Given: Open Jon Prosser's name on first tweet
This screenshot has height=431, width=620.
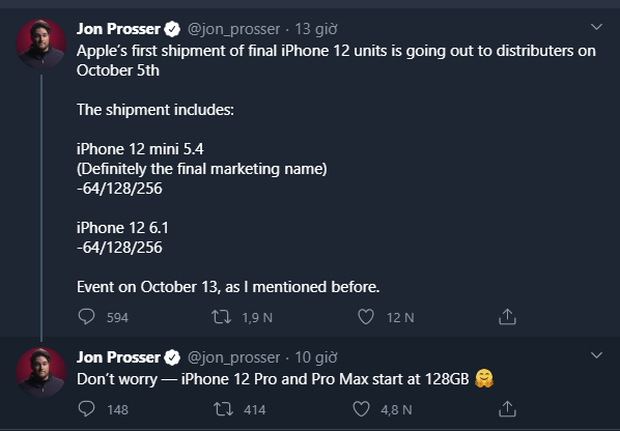Looking at the screenshot, I should coord(118,28).
